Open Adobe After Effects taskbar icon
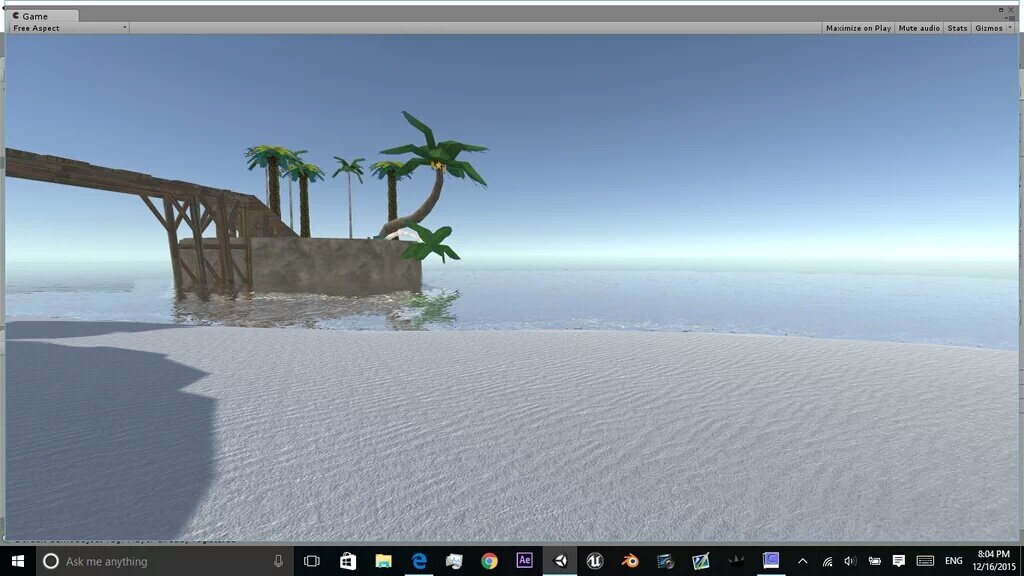Screen dimensions: 1024x576 524,561
